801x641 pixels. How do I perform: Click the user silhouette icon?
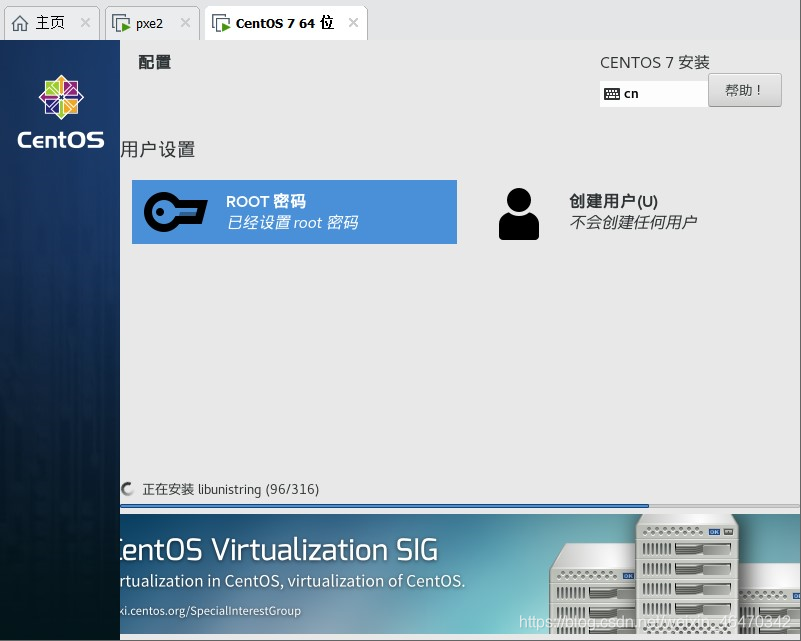tap(519, 213)
